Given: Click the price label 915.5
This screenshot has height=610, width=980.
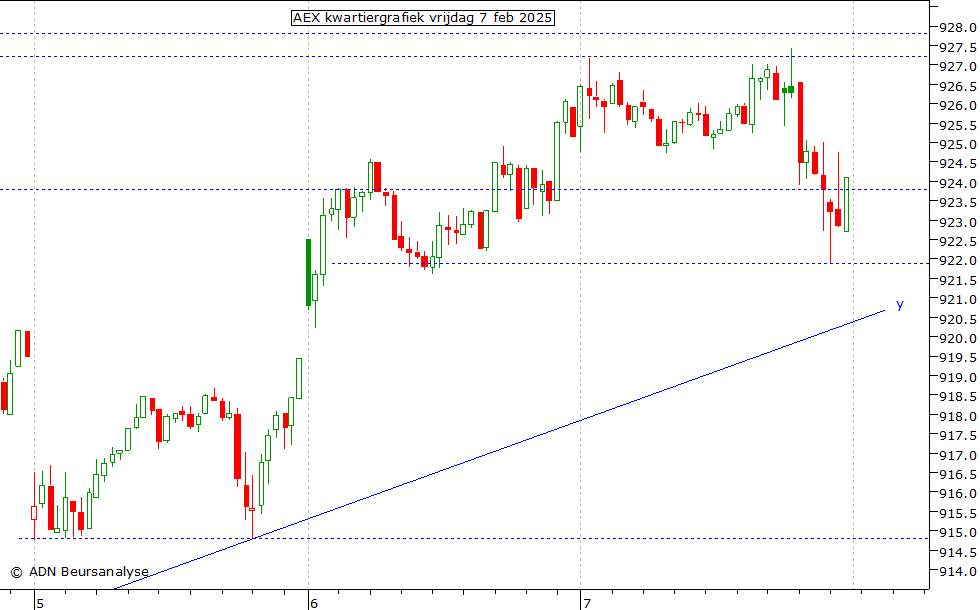Looking at the screenshot, I should pos(958,514).
